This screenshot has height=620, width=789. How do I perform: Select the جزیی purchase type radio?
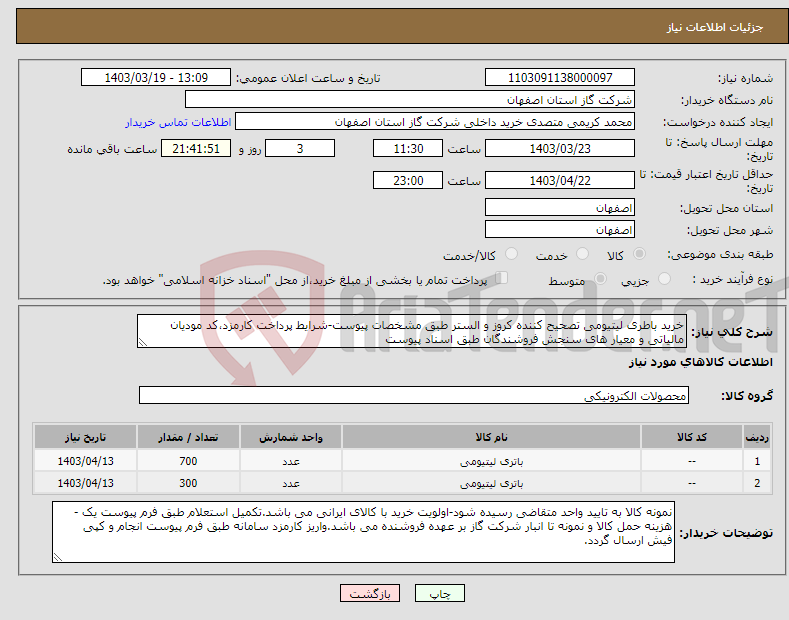click(664, 278)
